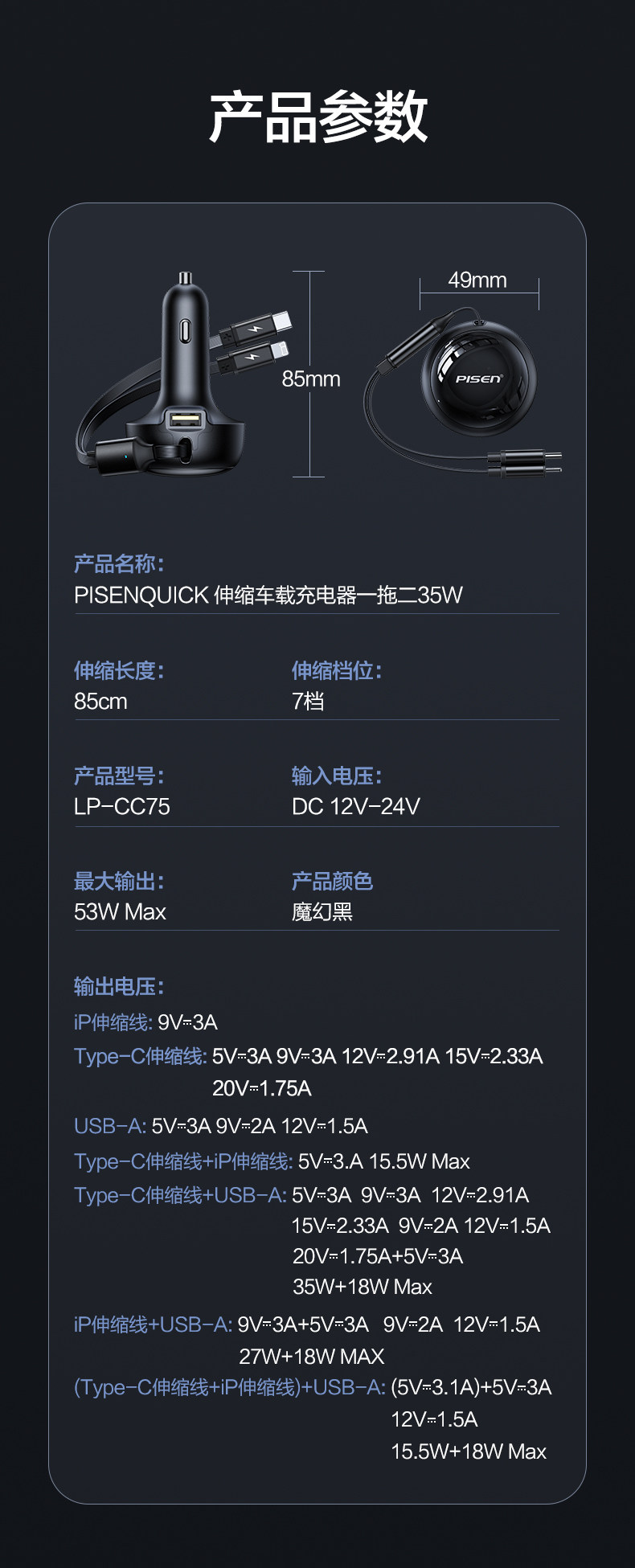635x1568 pixels.
Task: Click the 产品名称 heading
Action: coord(119,564)
